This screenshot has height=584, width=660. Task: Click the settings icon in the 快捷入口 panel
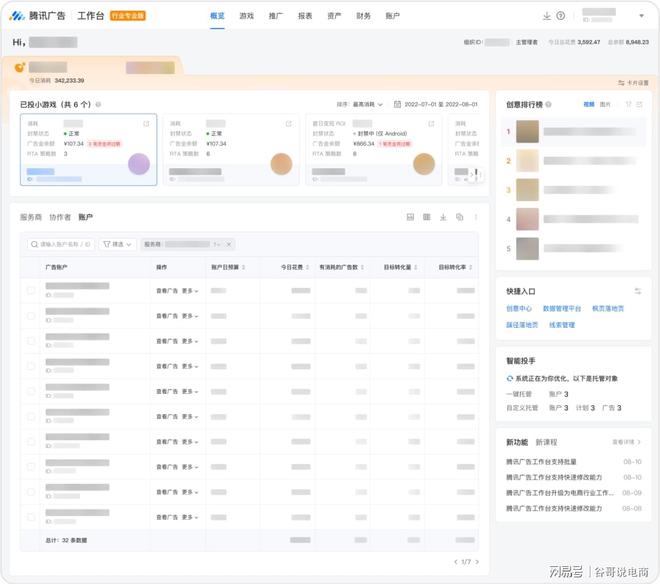click(x=638, y=291)
